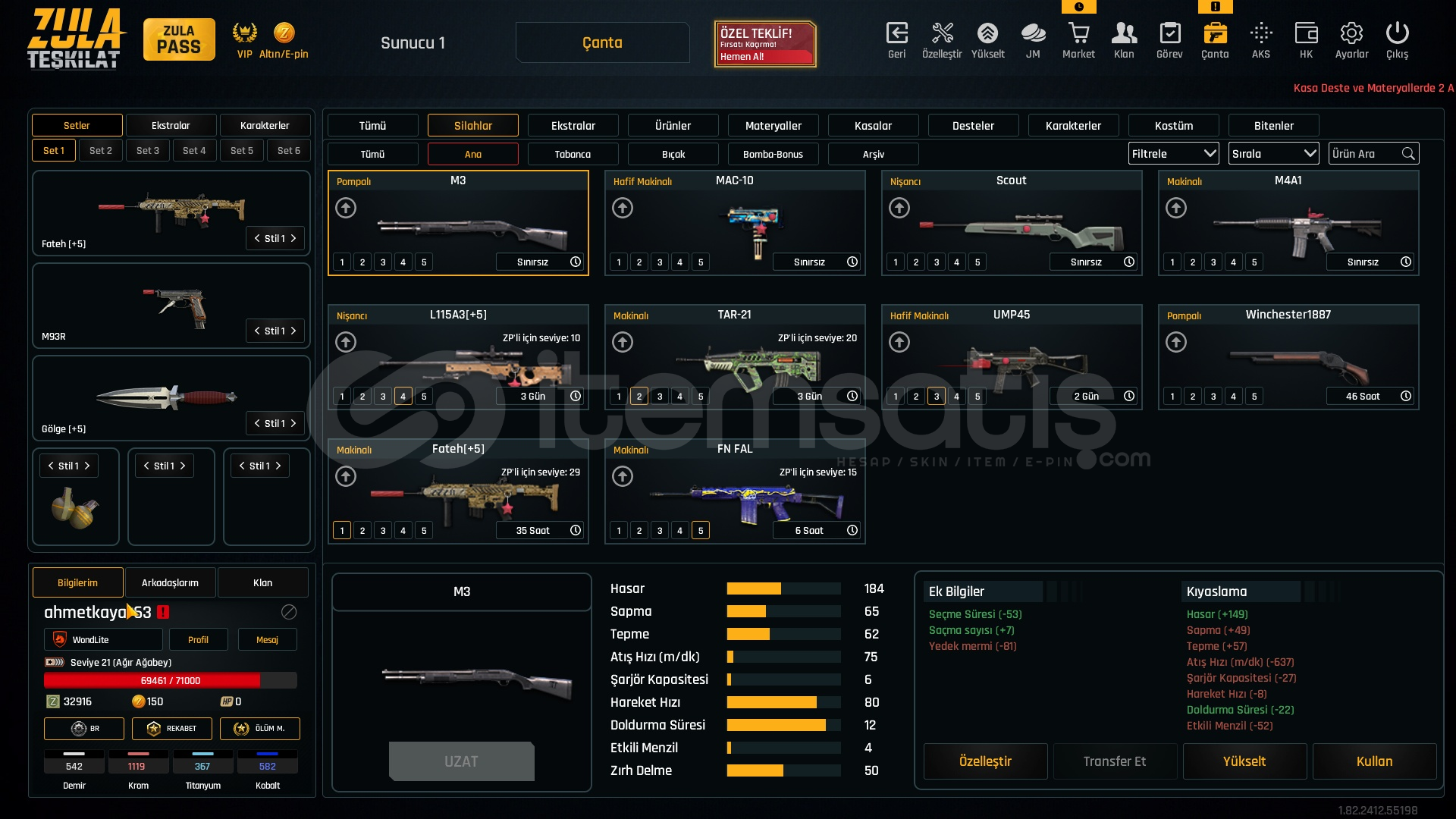This screenshot has height=819, width=1456.
Task: Select the Tabanca subcategory tab
Action: coord(573,155)
